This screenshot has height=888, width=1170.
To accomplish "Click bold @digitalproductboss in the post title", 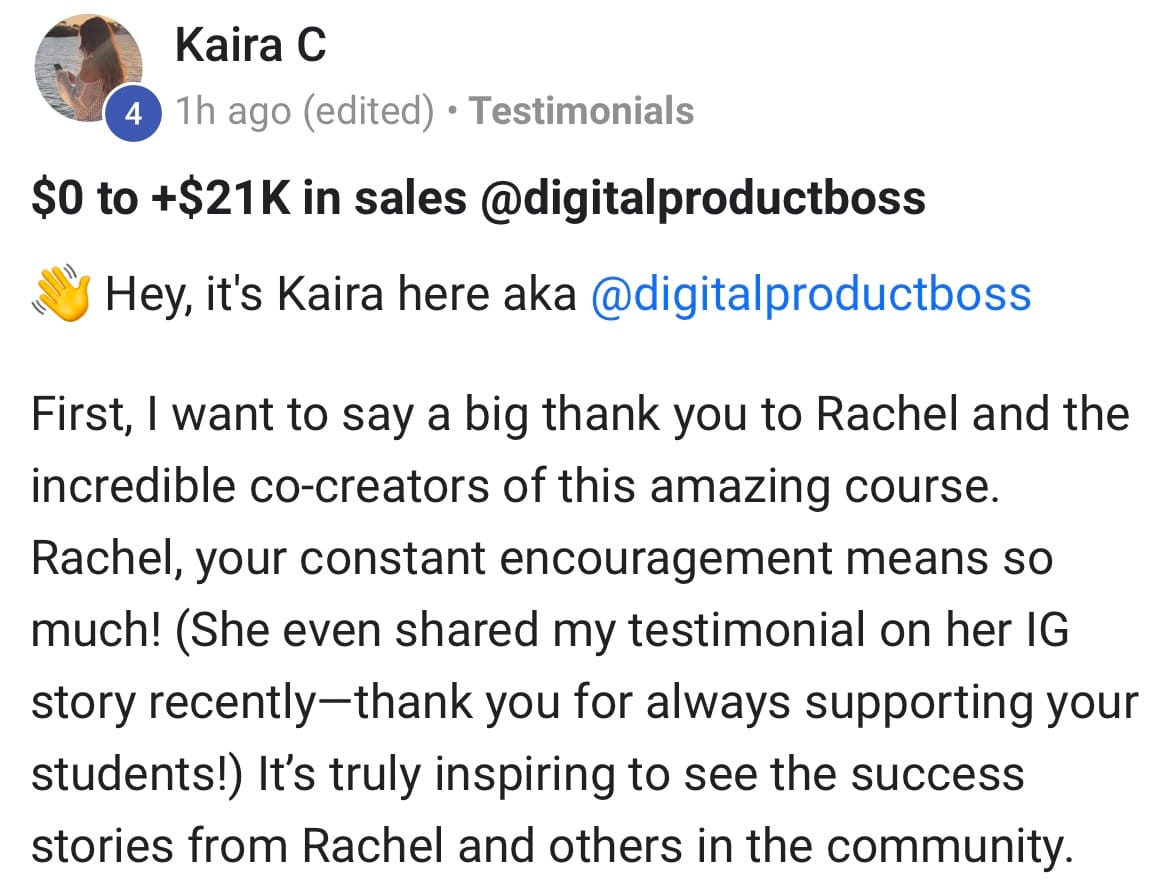I will click(x=703, y=198).
